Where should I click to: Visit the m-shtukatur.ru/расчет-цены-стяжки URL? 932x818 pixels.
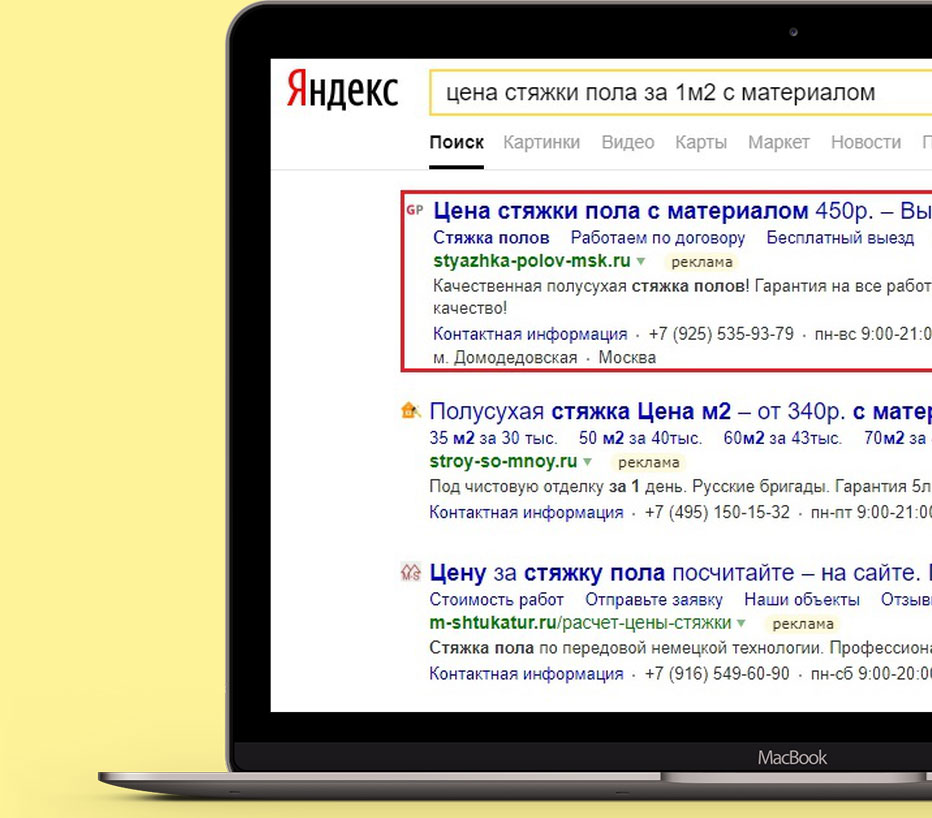(x=580, y=623)
